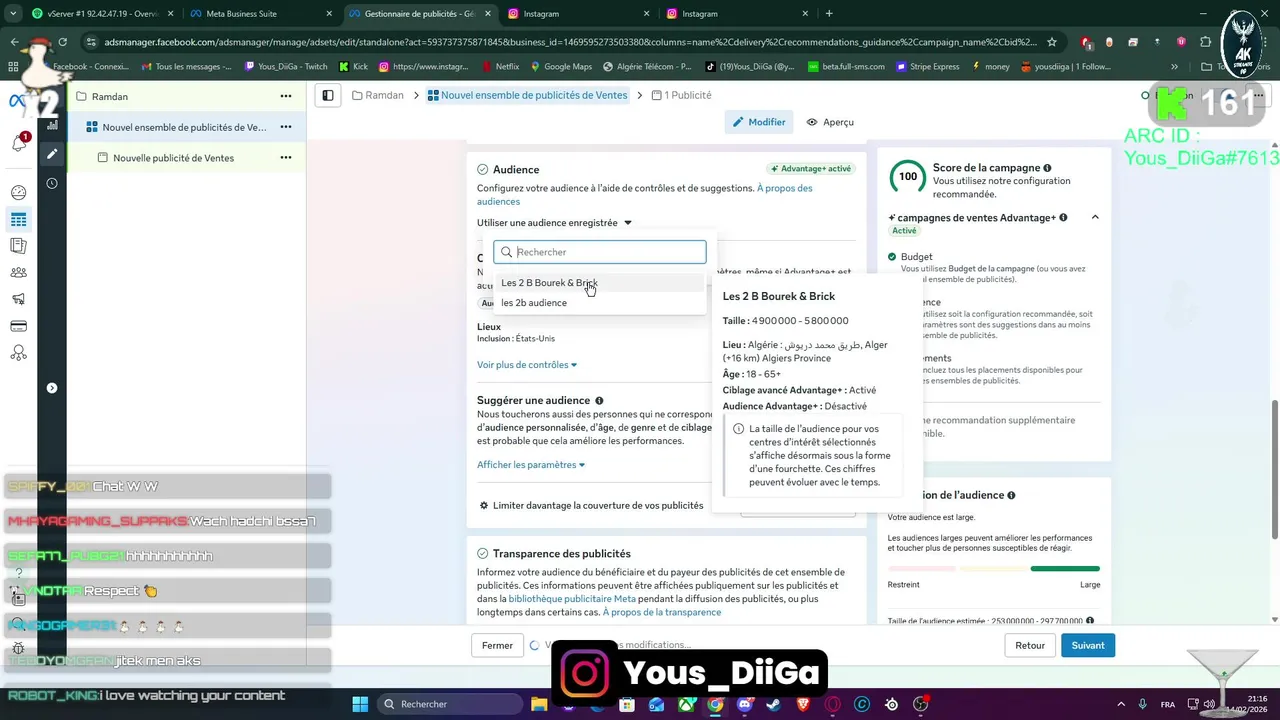This screenshot has width=1280, height=720.
Task: Go to Ramdan in breadcrumb
Action: pyautogui.click(x=378, y=95)
